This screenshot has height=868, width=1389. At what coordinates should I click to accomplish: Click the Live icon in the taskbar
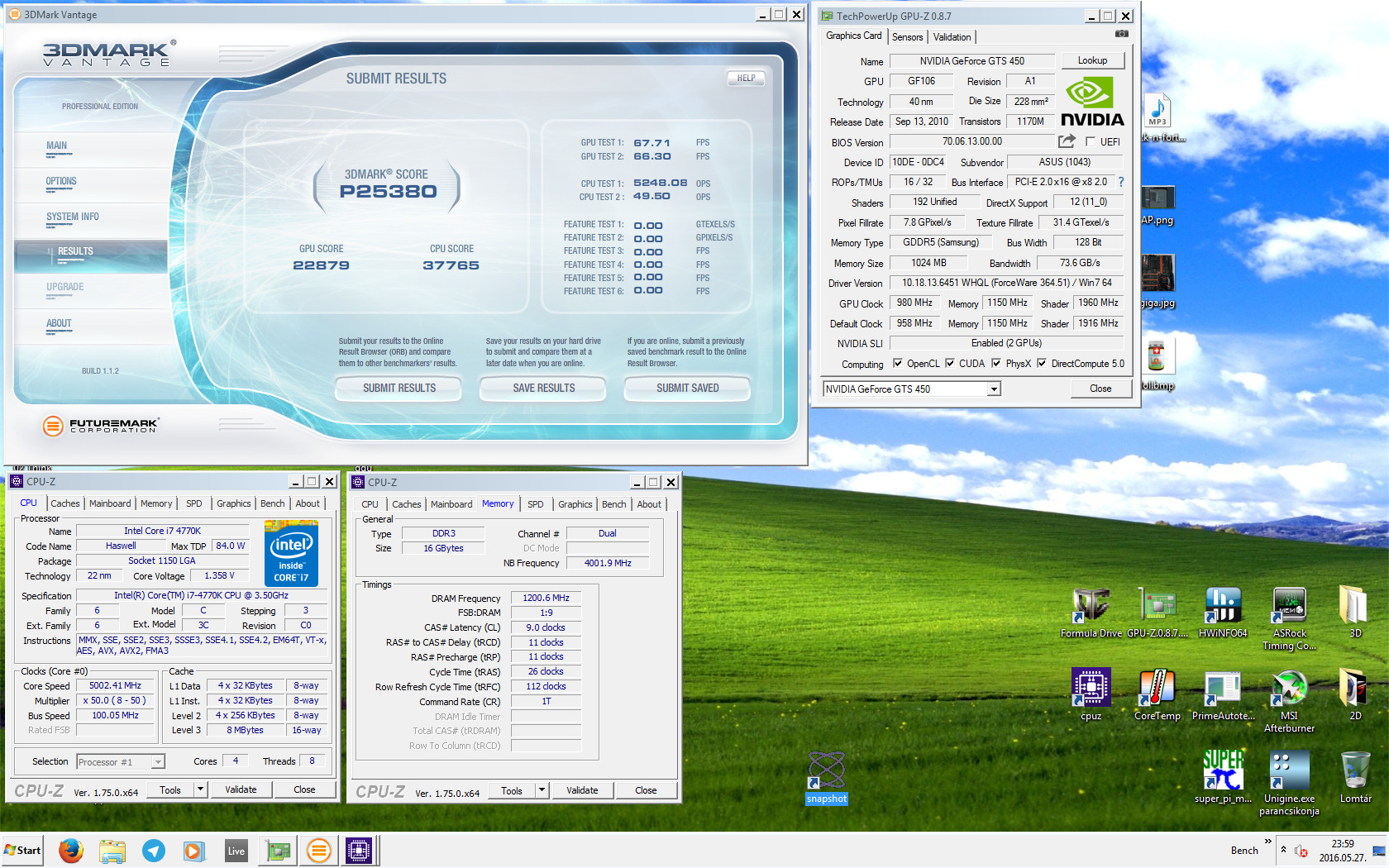tap(236, 850)
